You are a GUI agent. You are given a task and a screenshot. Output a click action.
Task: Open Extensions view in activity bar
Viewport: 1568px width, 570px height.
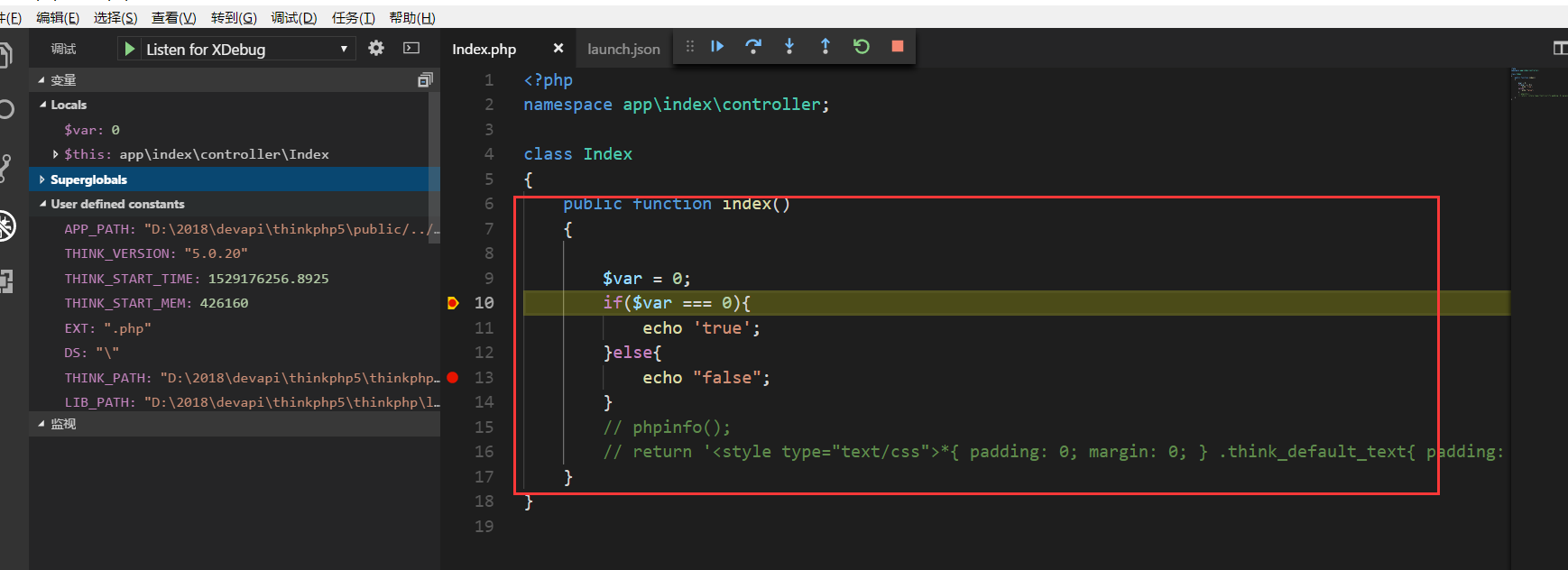pos(6,282)
